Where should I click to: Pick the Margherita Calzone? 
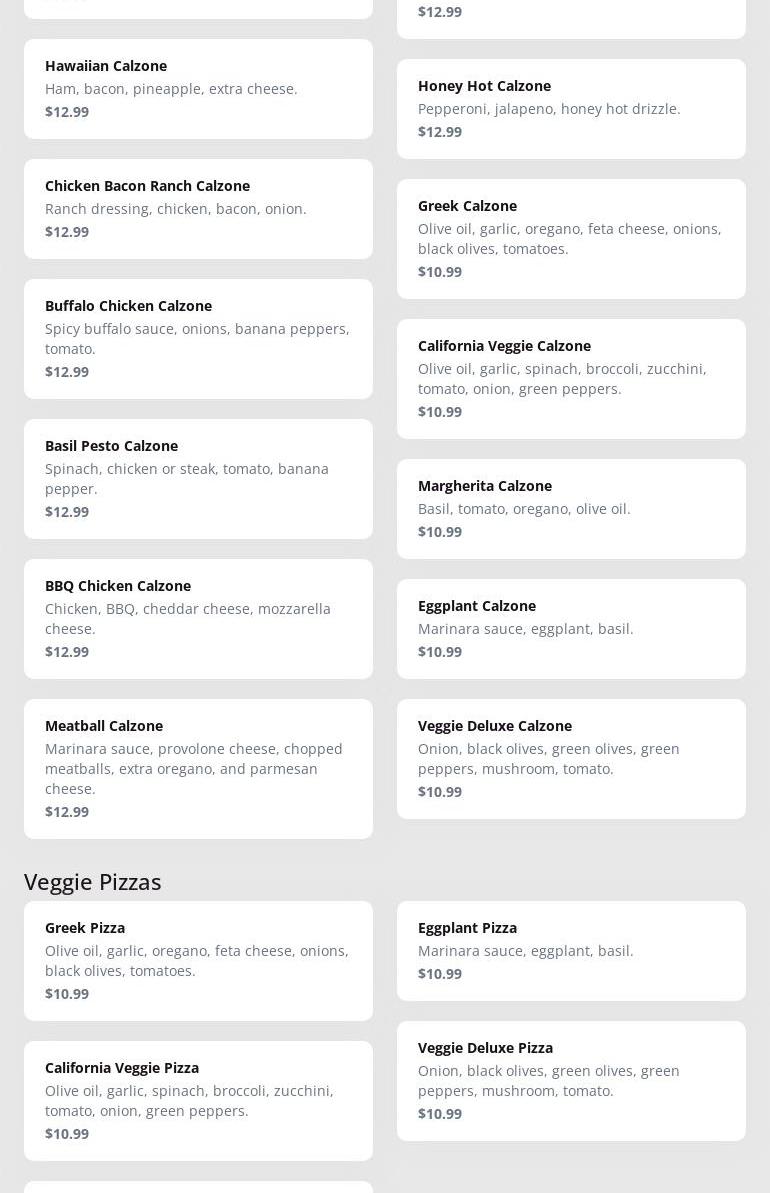[571, 508]
